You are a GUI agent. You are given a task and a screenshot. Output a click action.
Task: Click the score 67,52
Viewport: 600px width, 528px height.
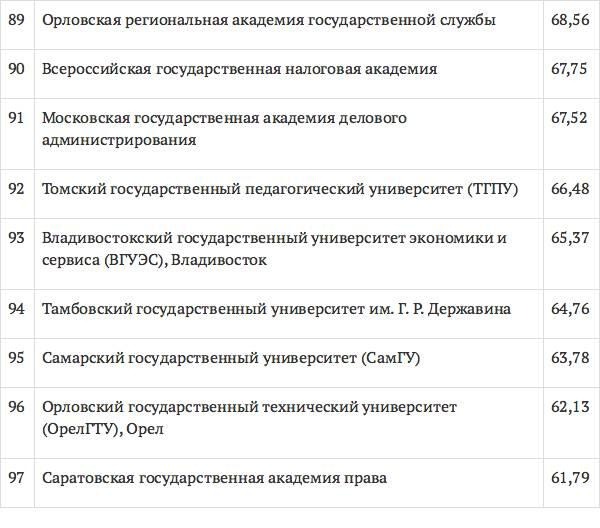[x=569, y=118]
